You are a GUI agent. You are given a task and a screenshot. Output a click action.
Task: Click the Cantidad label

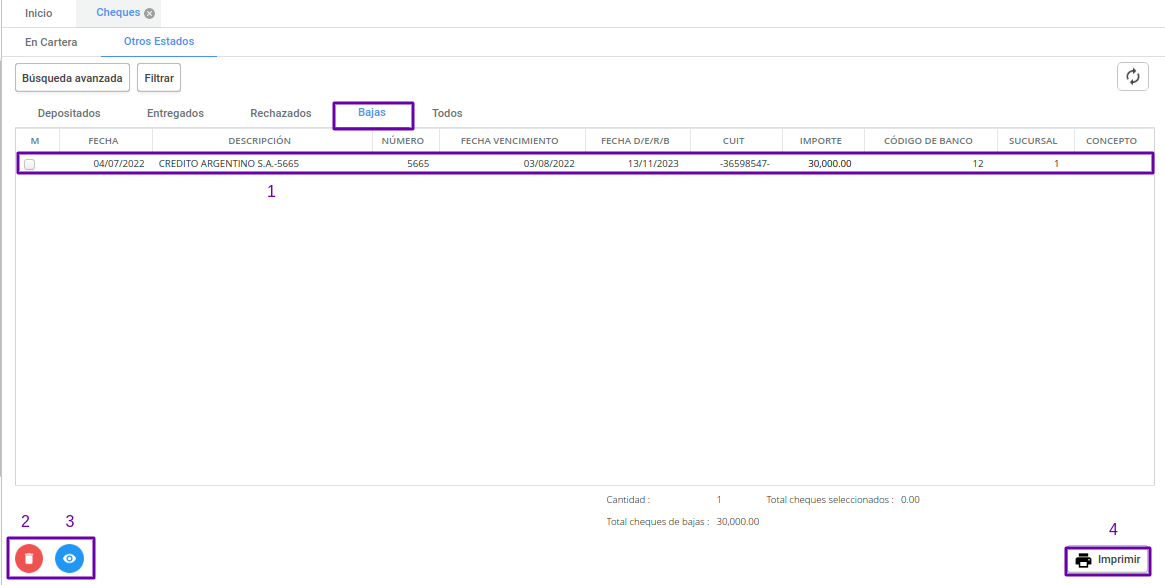(x=629, y=500)
